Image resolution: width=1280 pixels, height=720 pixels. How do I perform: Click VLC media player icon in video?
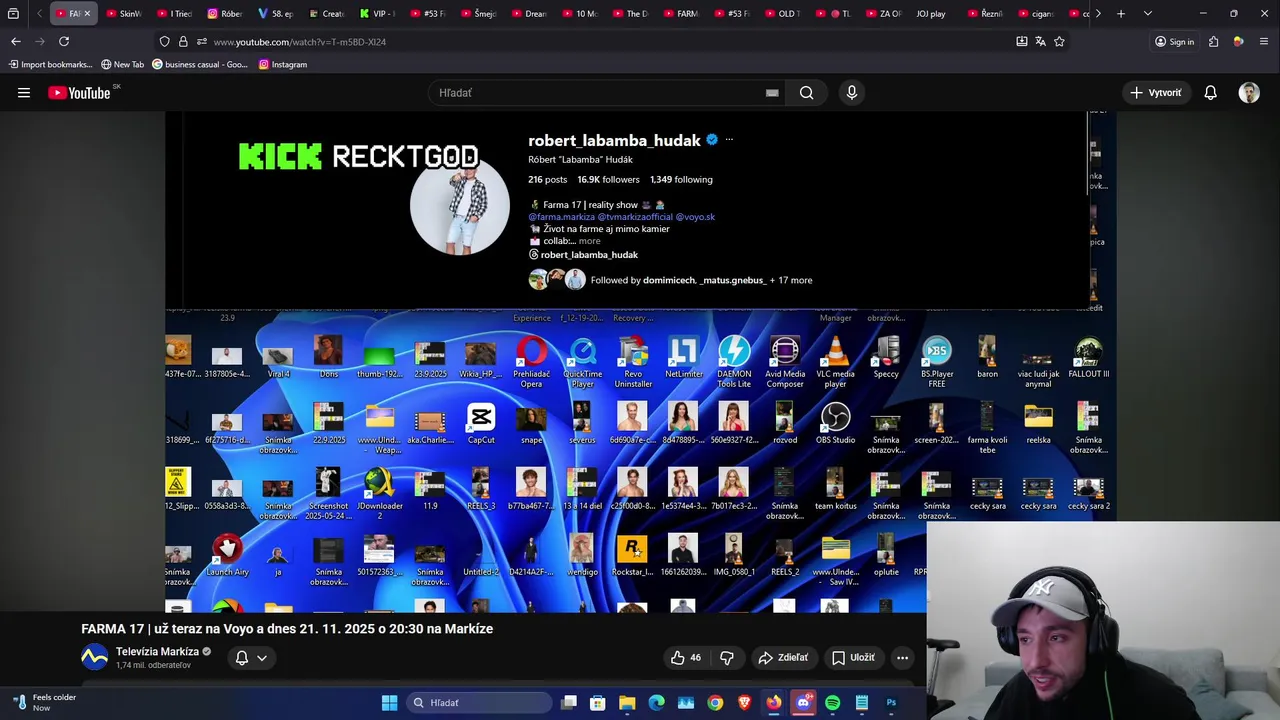[835, 363]
